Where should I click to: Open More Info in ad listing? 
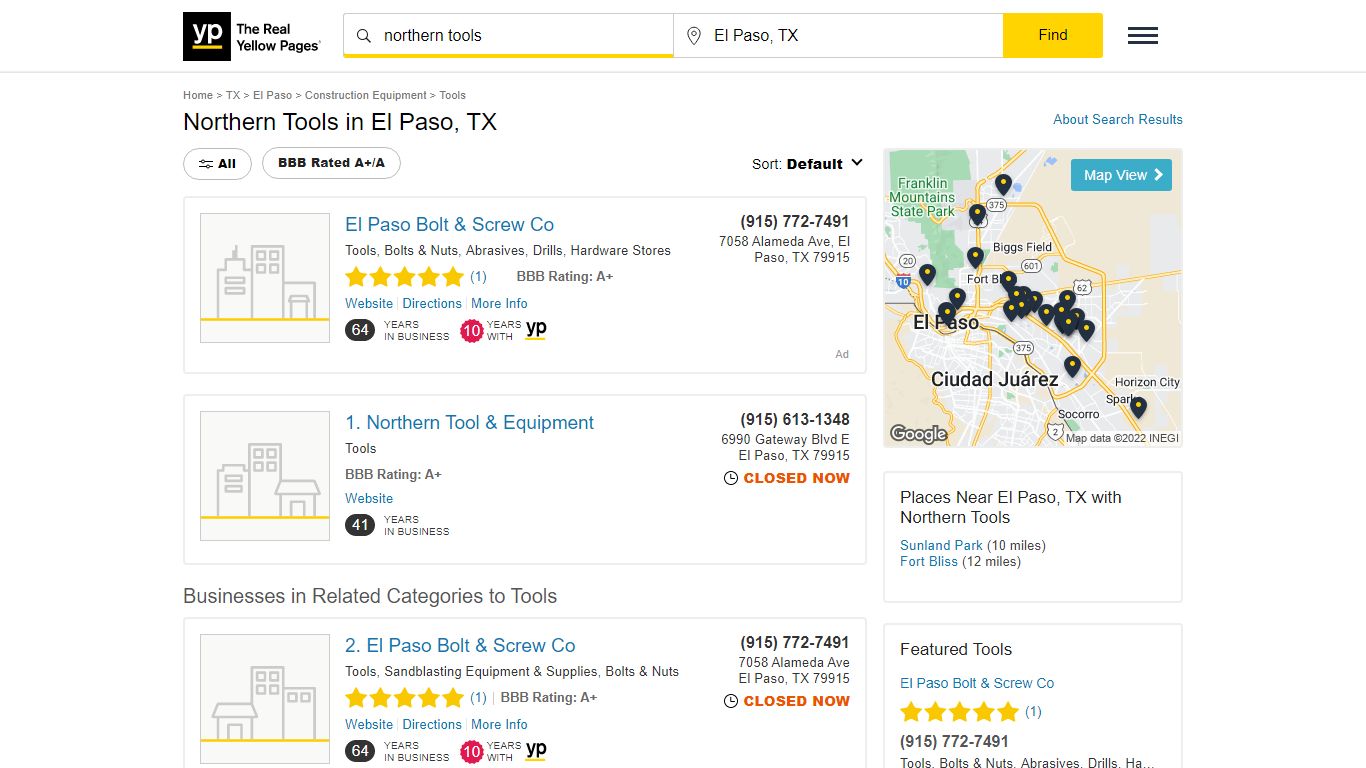coord(499,303)
